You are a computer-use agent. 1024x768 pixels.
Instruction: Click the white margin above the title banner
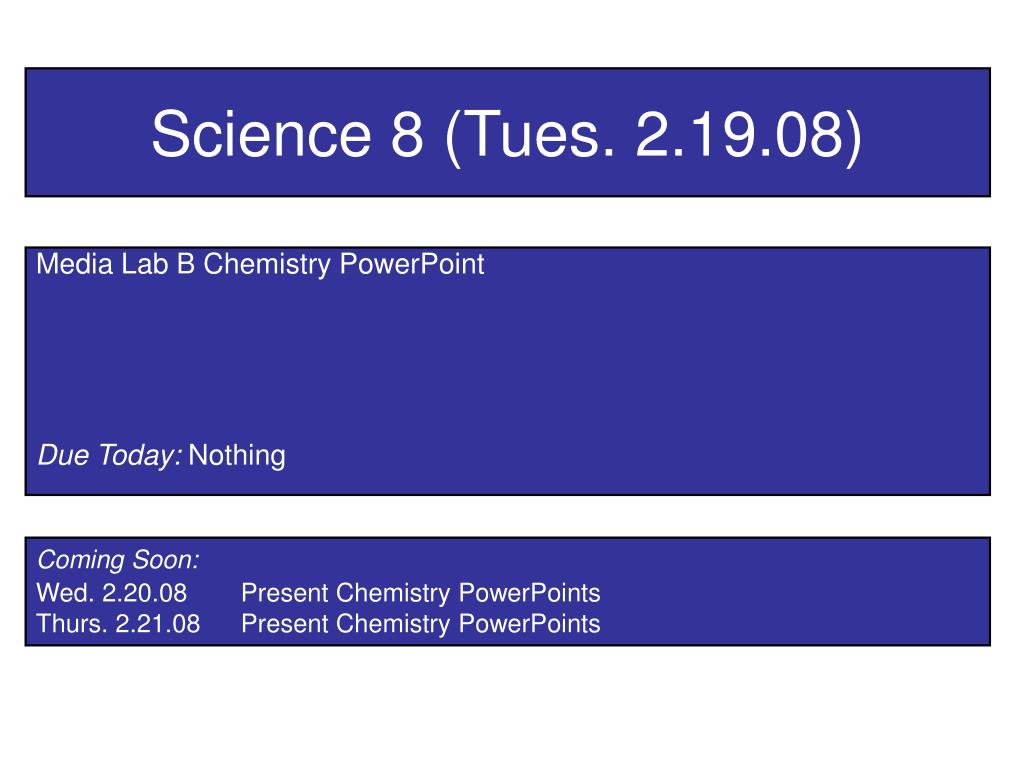click(507, 33)
